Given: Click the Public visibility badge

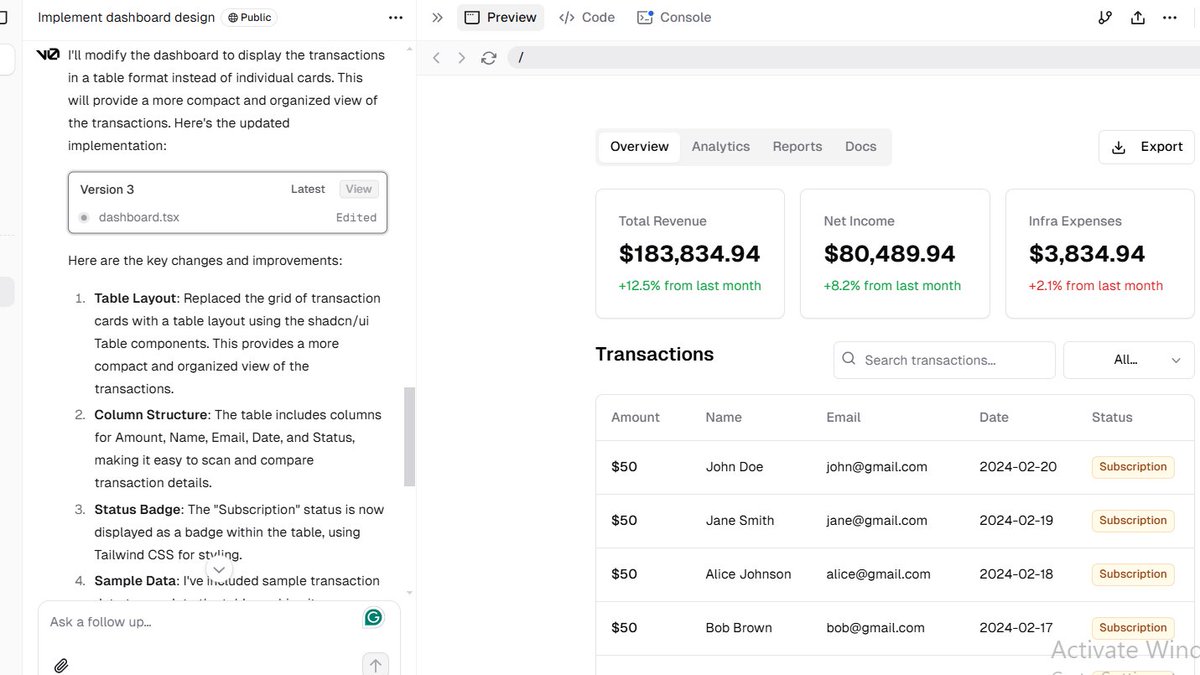Looking at the screenshot, I should coord(249,17).
